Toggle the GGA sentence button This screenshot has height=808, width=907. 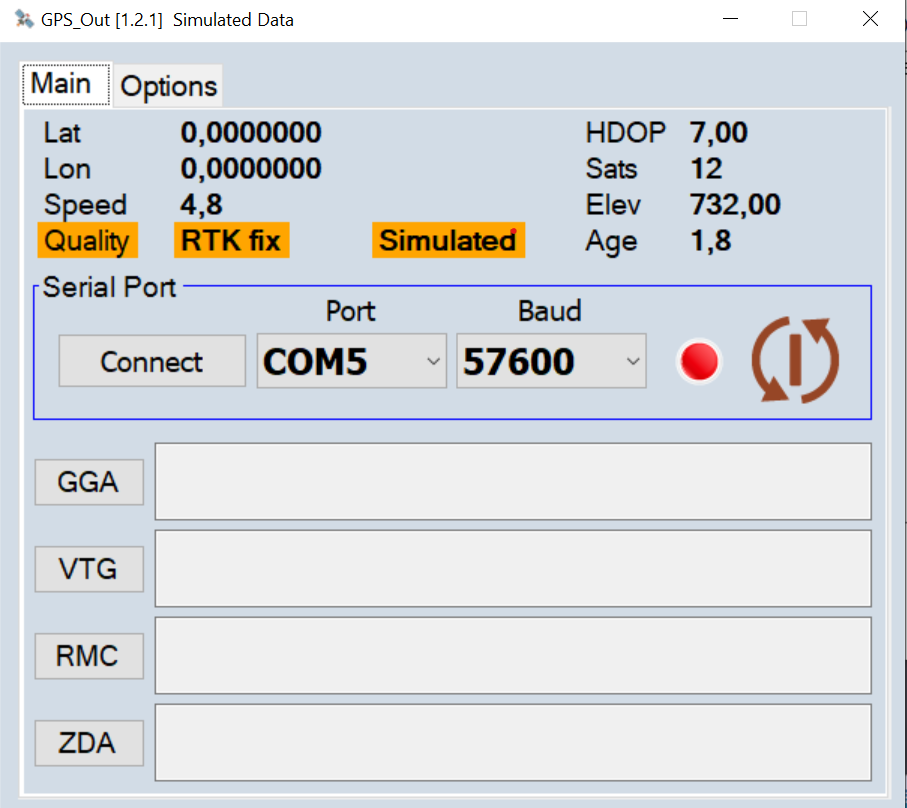coord(89,482)
